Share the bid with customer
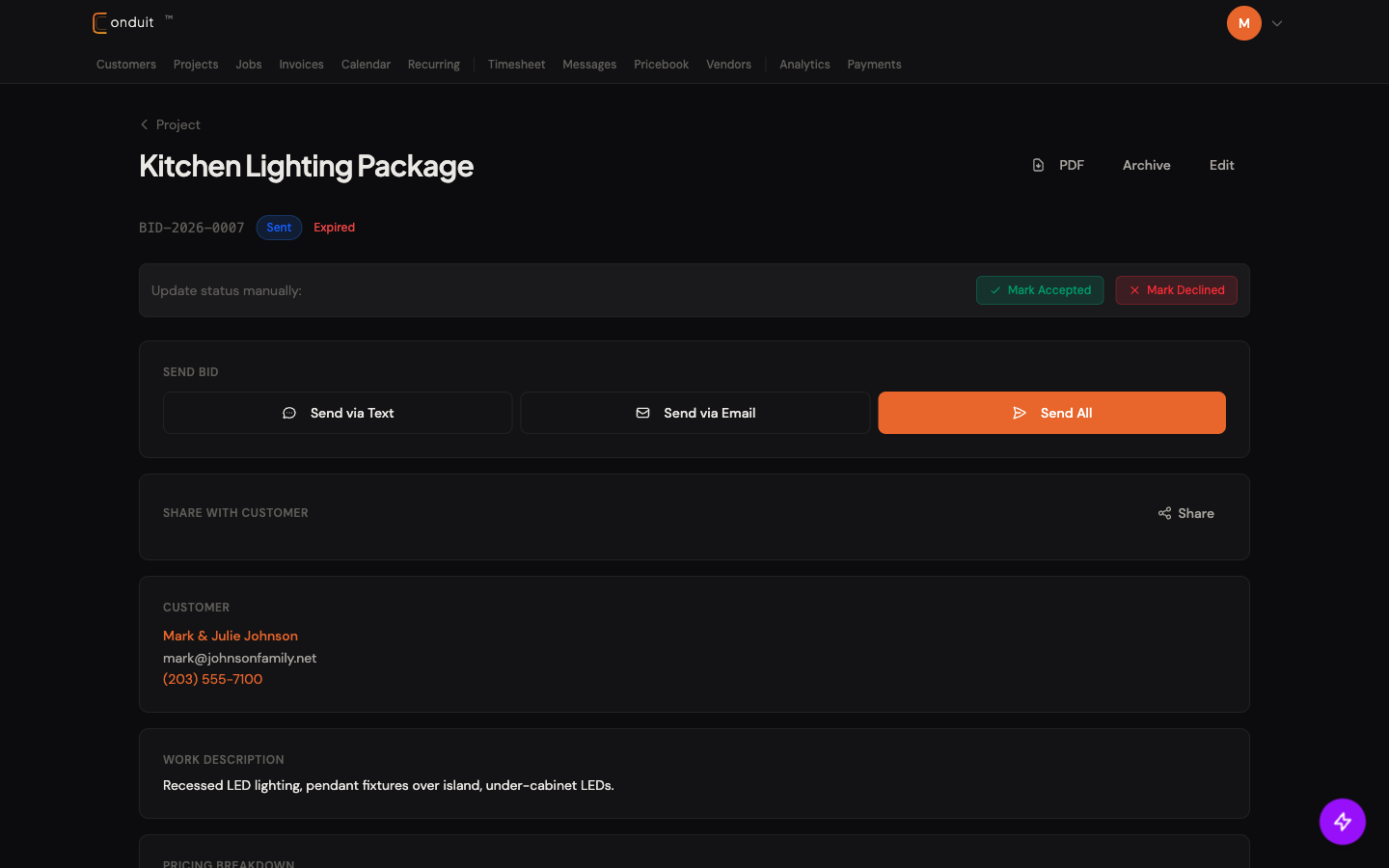The image size is (1389, 868). (x=1185, y=513)
